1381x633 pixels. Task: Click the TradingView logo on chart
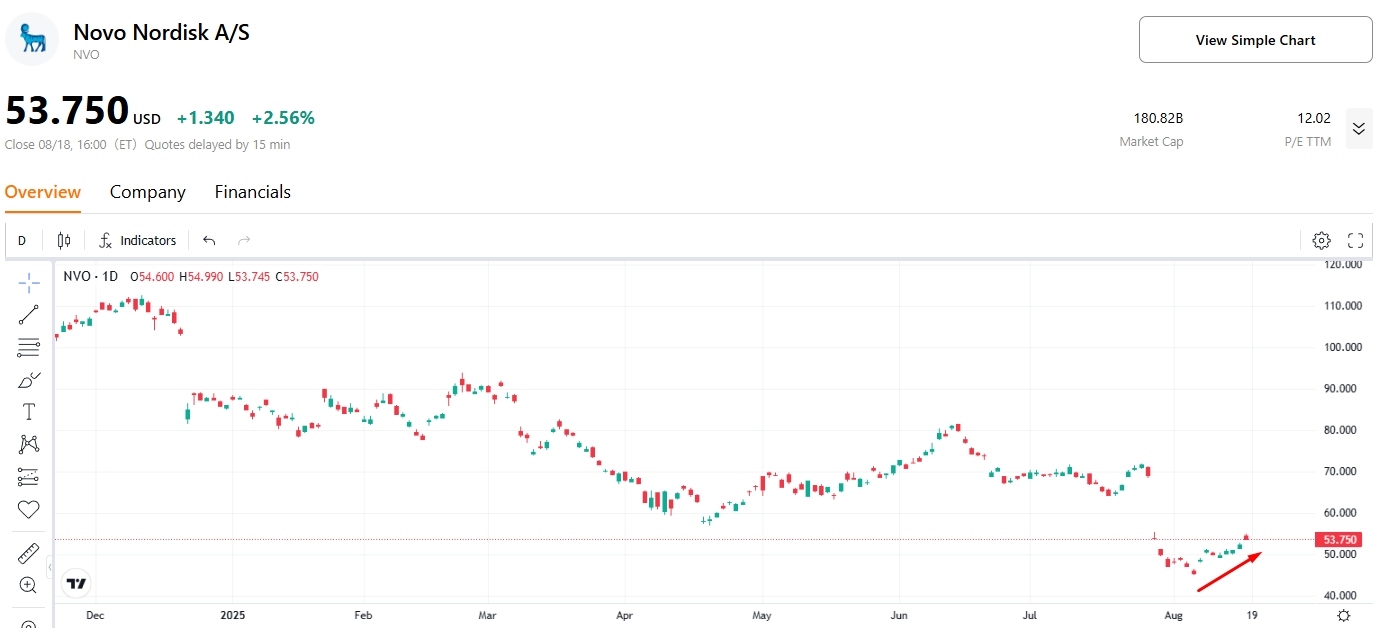[x=77, y=583]
